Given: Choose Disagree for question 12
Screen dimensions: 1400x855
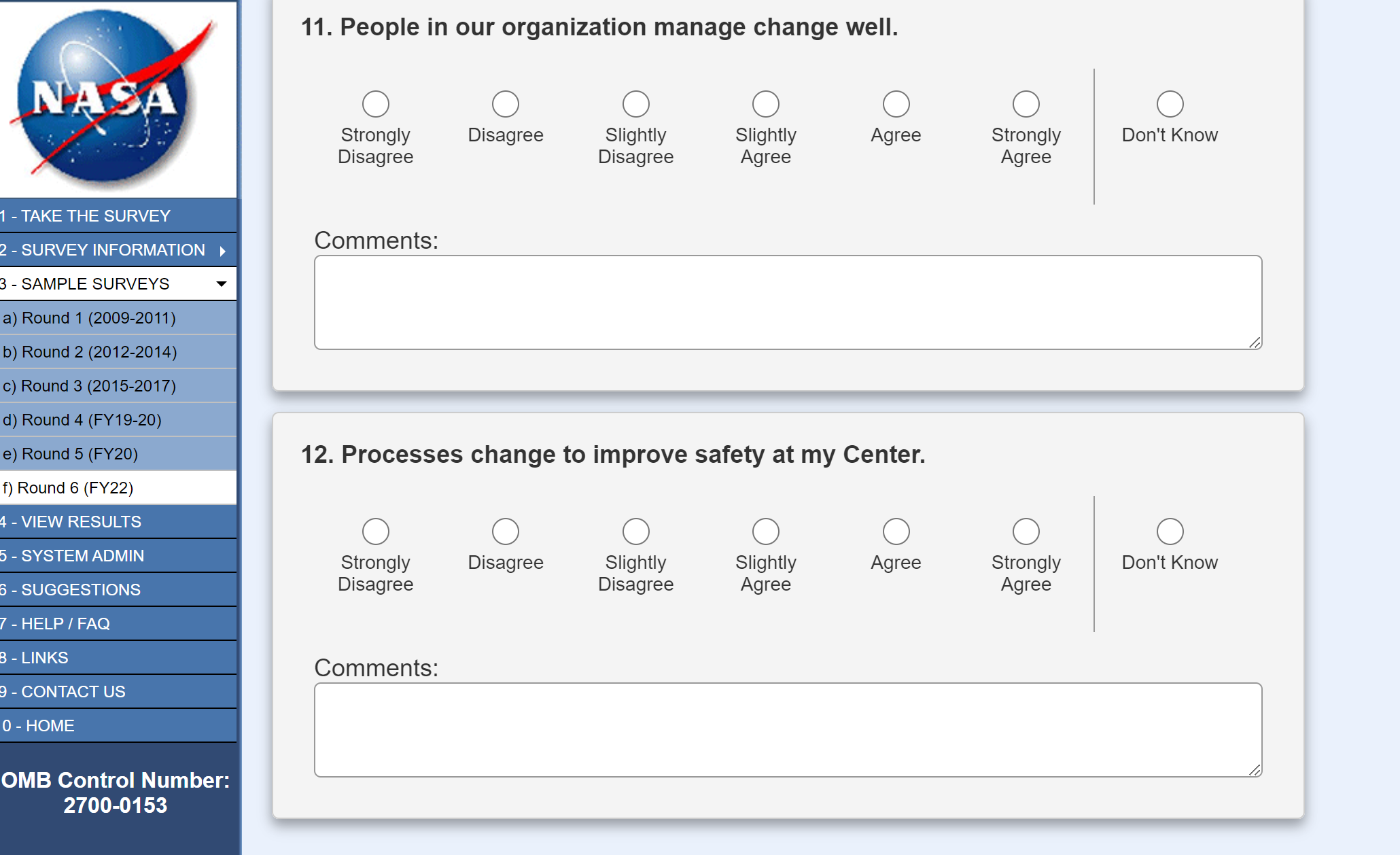Looking at the screenshot, I should click(x=505, y=531).
